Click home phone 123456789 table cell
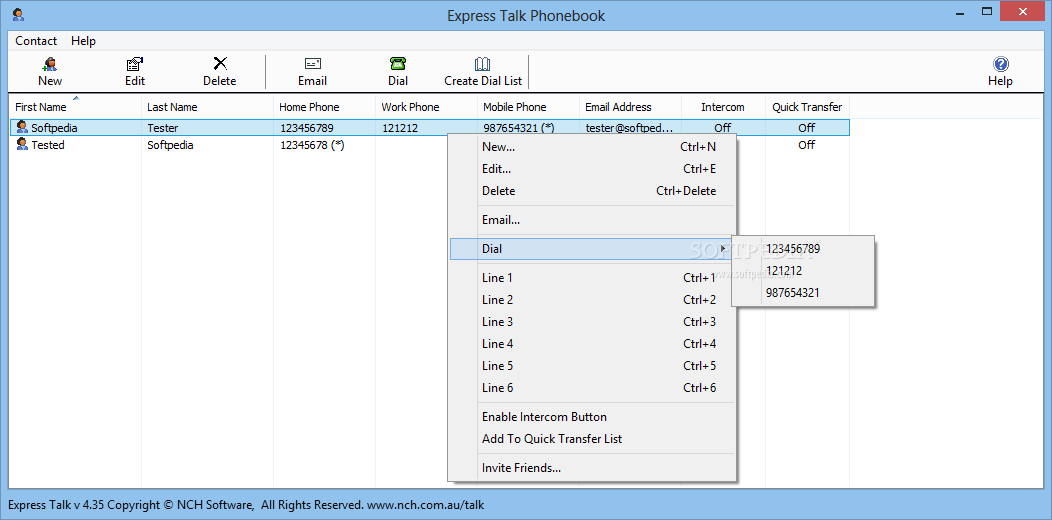The image size is (1052, 520). [x=307, y=127]
